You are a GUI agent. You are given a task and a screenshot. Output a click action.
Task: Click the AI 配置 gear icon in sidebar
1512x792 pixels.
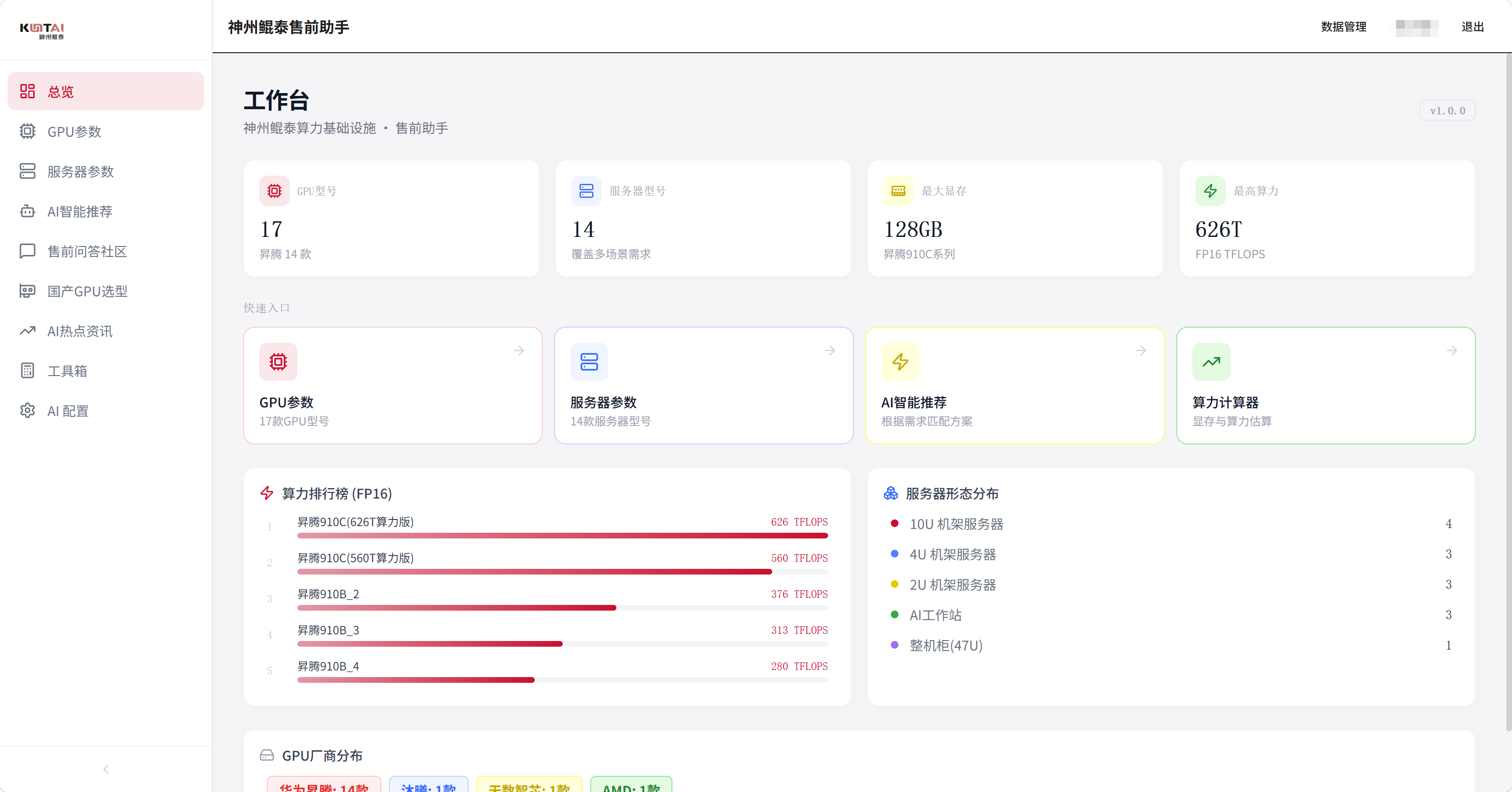pyautogui.click(x=28, y=411)
